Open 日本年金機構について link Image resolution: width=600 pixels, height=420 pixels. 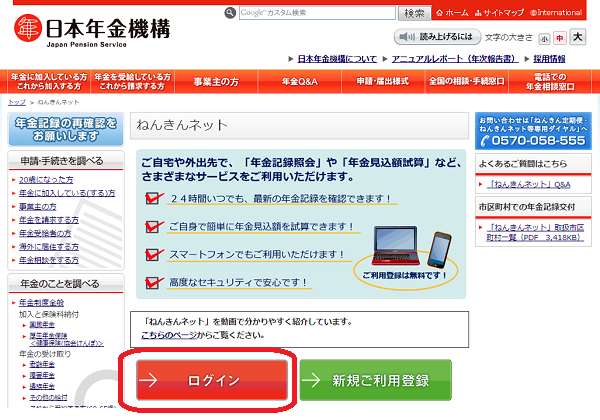pyautogui.click(x=337, y=59)
